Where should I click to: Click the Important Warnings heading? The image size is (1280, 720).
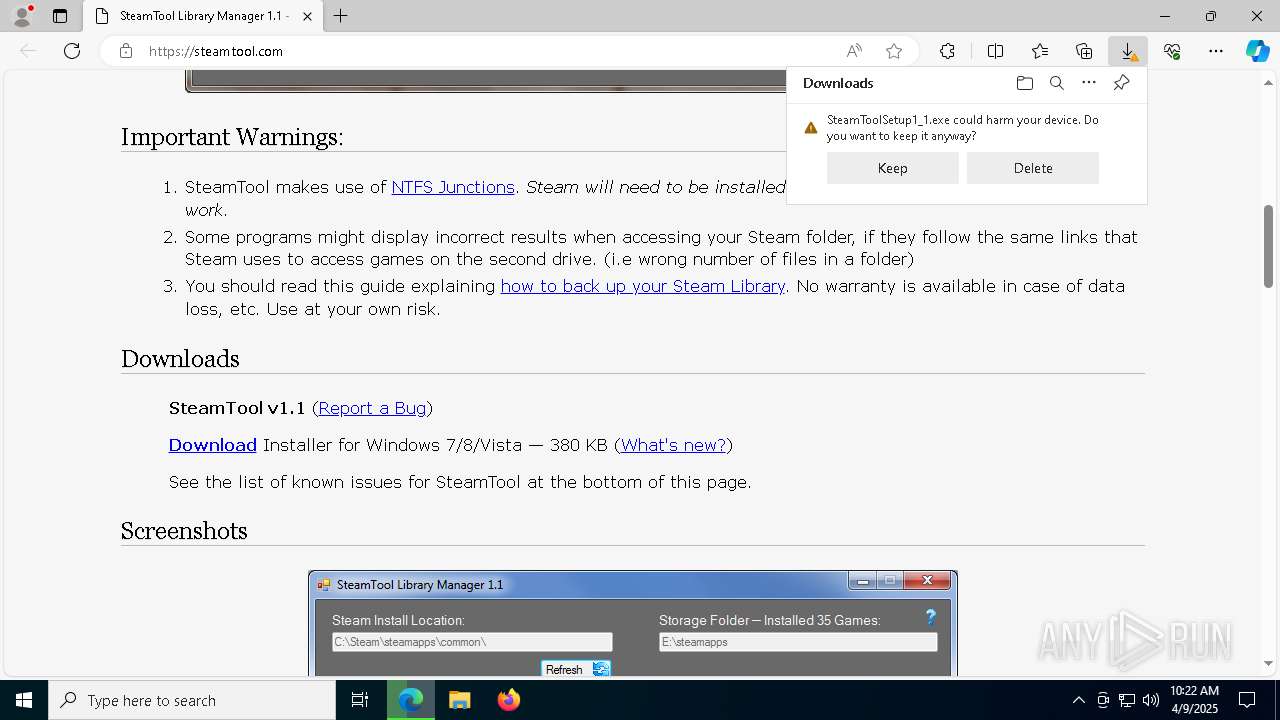(232, 137)
